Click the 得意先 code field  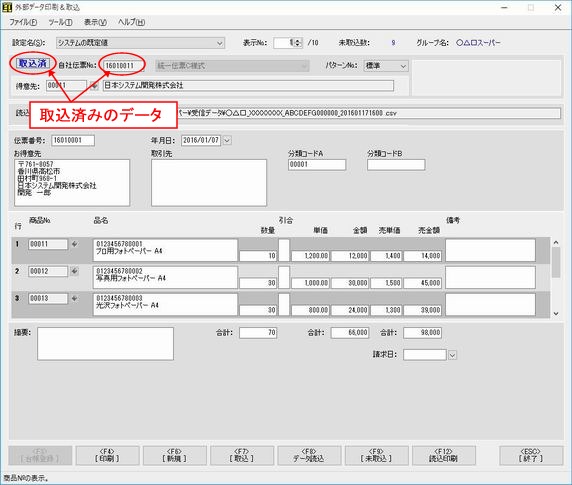pos(66,85)
